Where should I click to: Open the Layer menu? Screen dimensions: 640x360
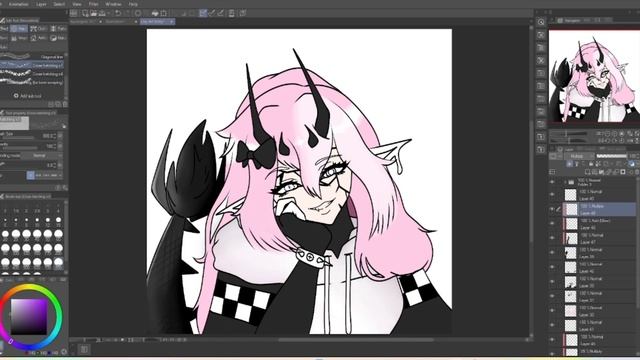[41, 4]
